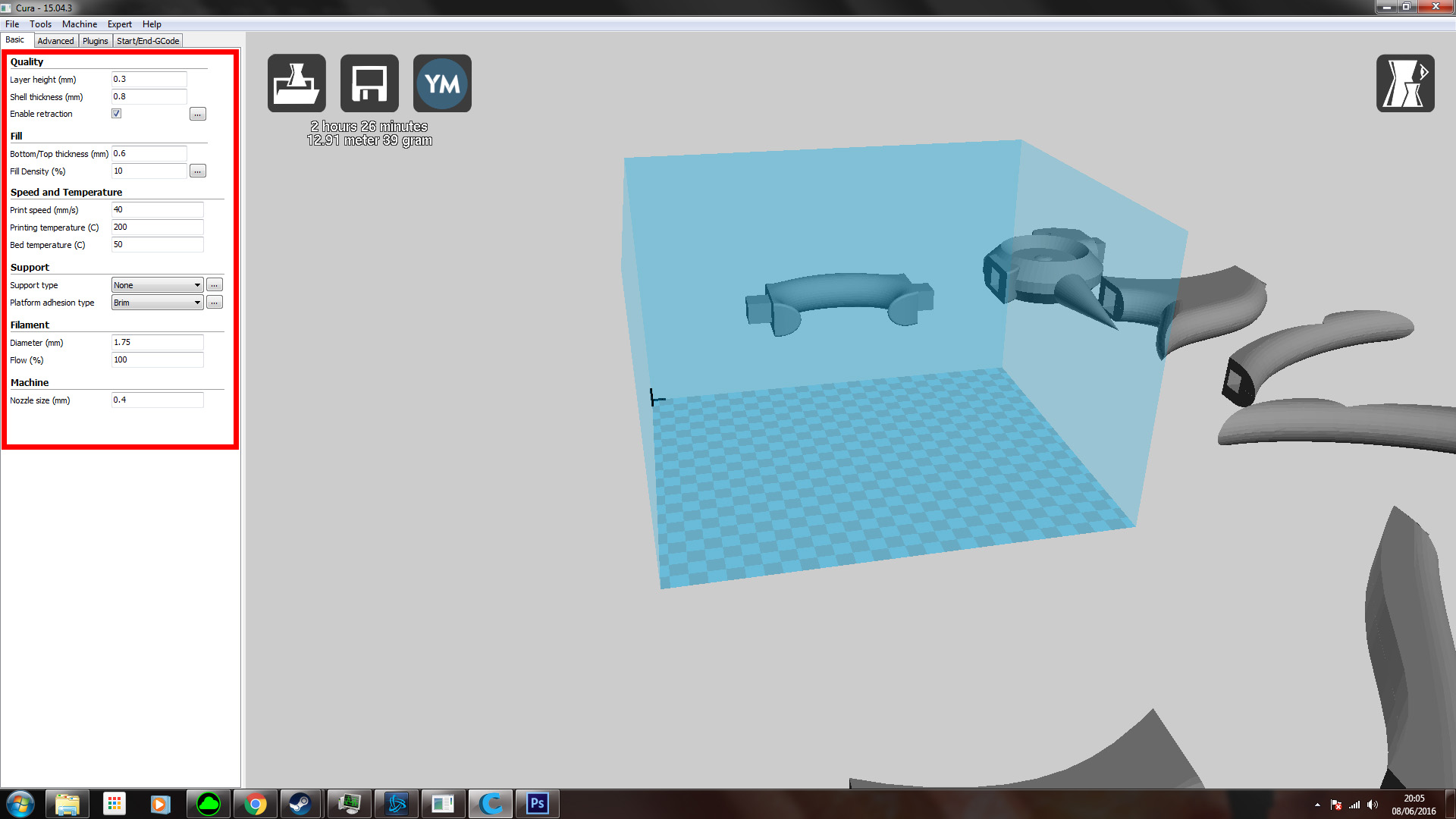Viewport: 1456px width, 819px height.
Task: Expand the Platform adhesion type dropdown
Action: pos(157,303)
